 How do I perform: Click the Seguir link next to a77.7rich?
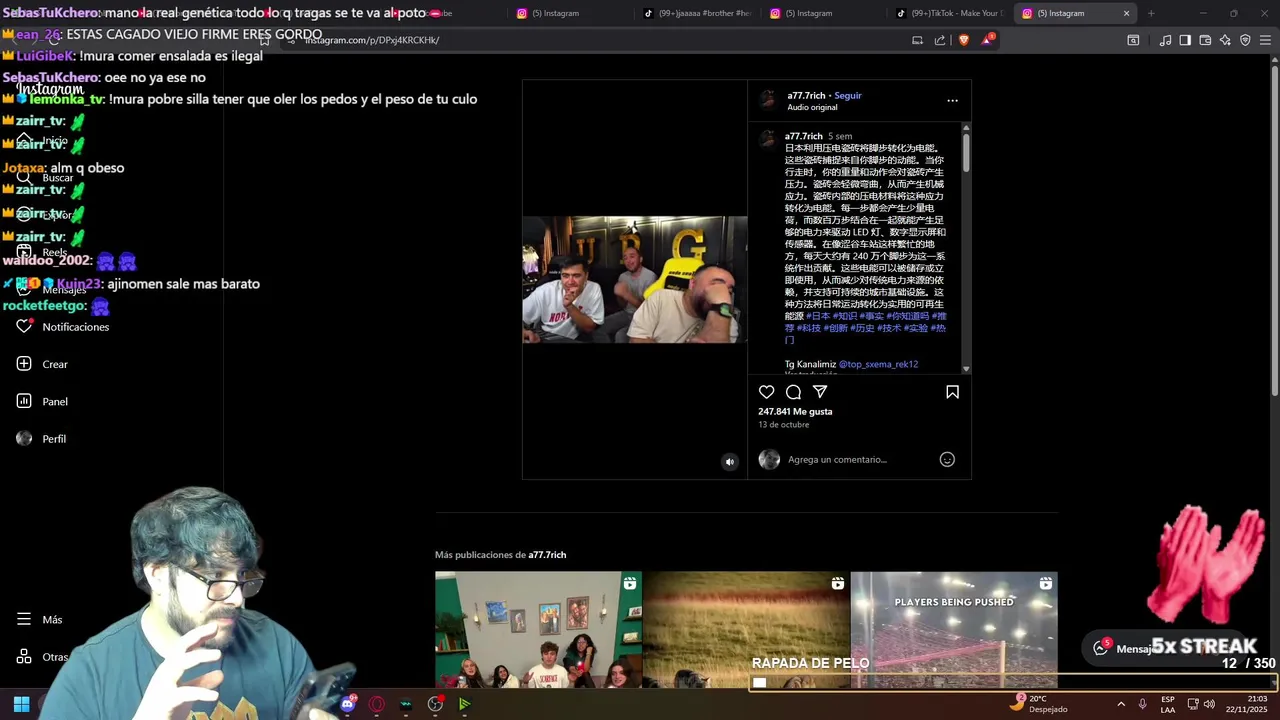[x=848, y=95]
